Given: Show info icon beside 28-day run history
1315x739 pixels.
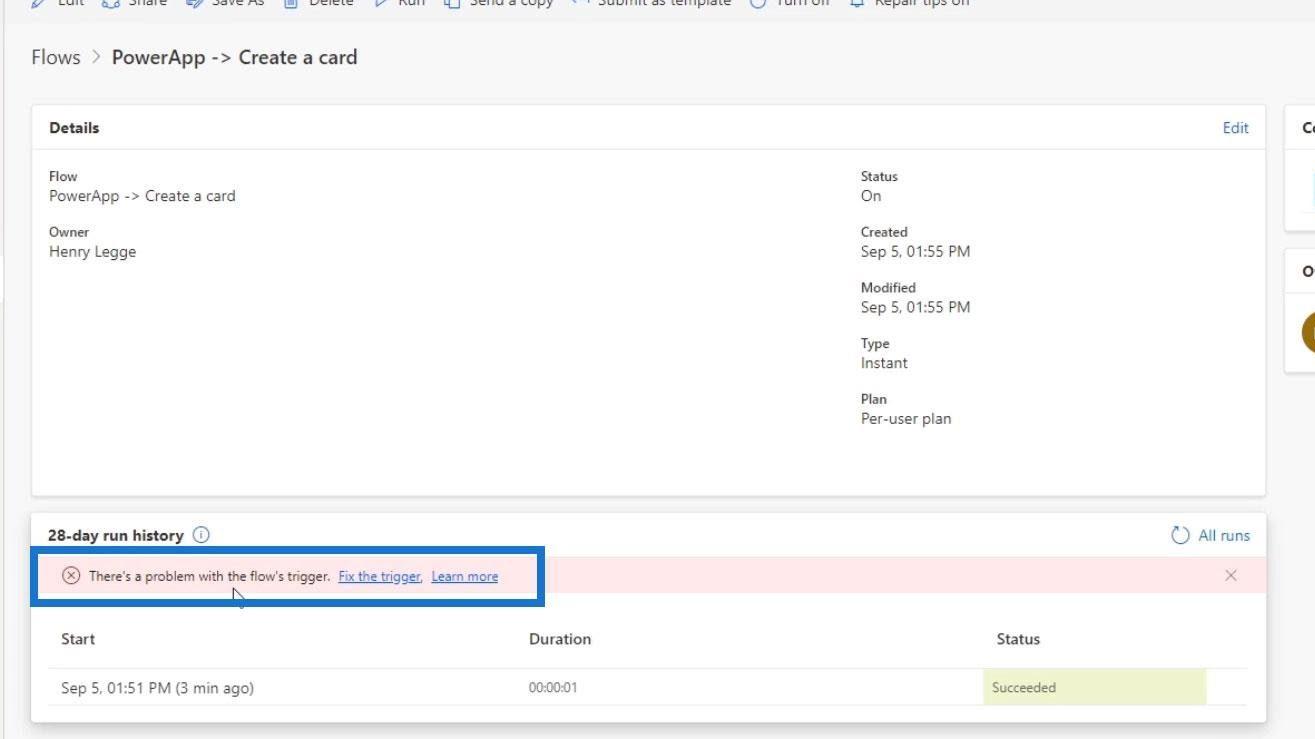Looking at the screenshot, I should [x=201, y=535].
